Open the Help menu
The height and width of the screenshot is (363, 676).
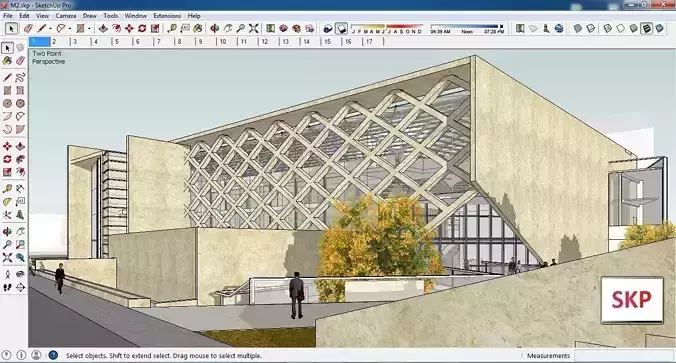[x=194, y=16]
